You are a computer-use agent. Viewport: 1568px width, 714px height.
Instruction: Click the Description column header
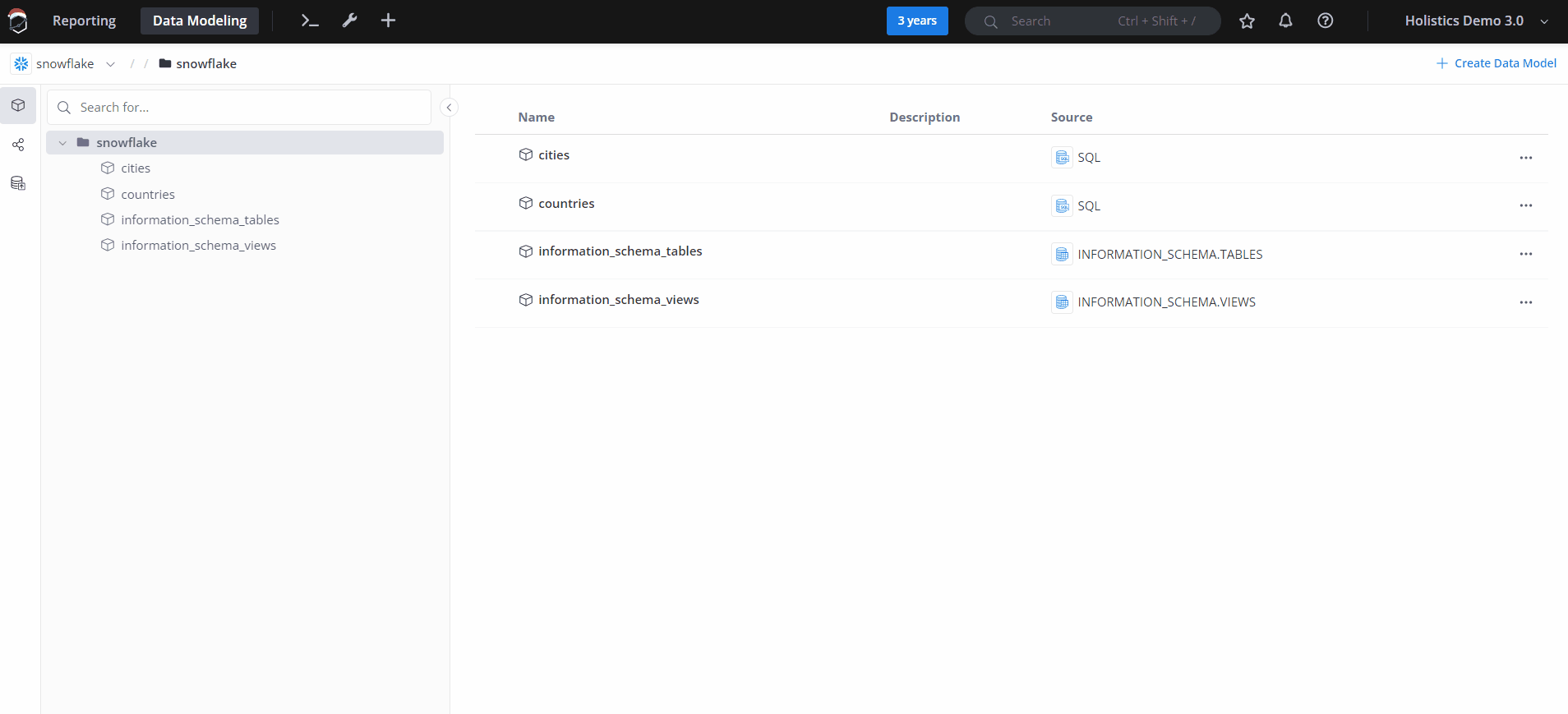[925, 117]
